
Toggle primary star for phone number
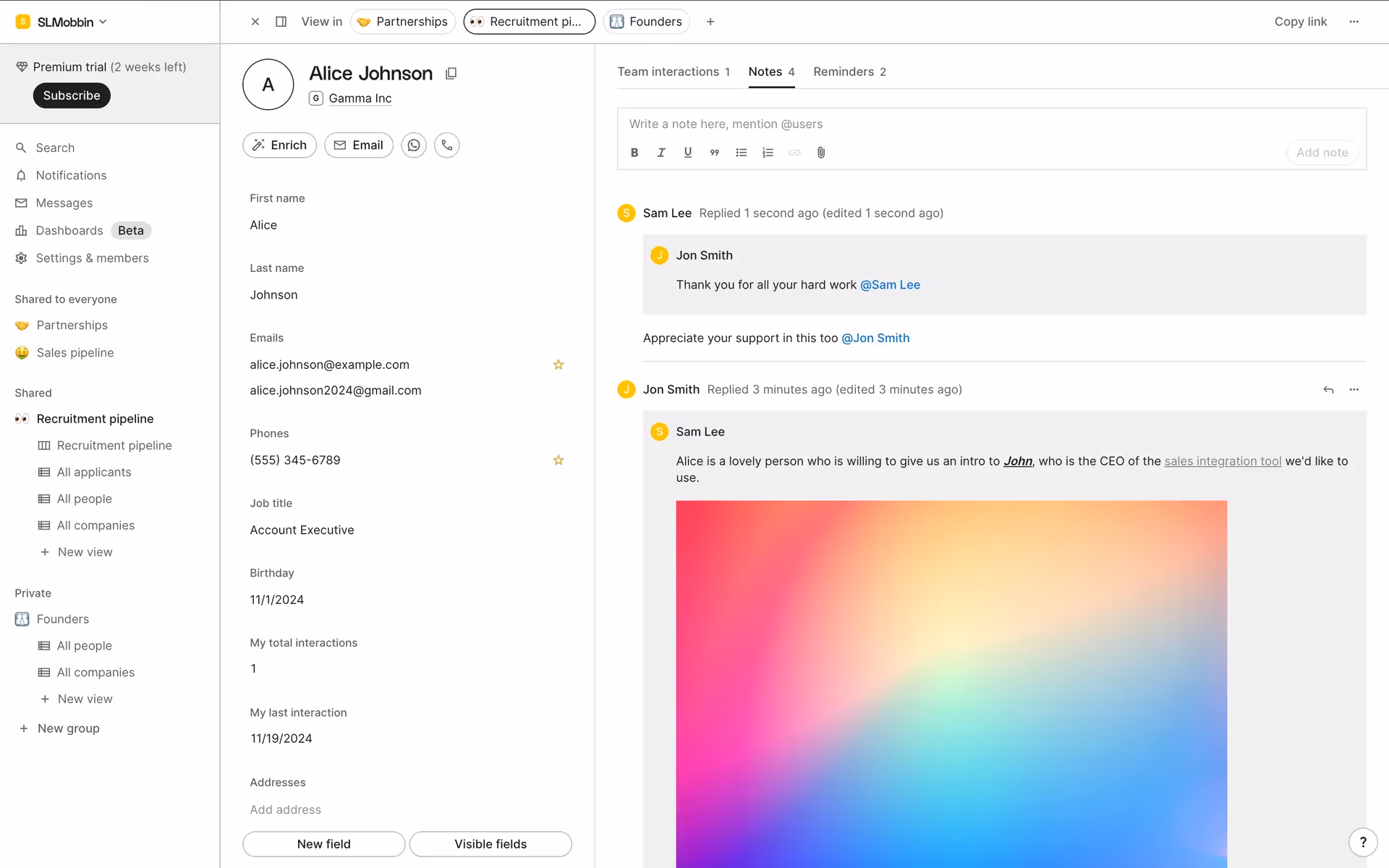558,460
